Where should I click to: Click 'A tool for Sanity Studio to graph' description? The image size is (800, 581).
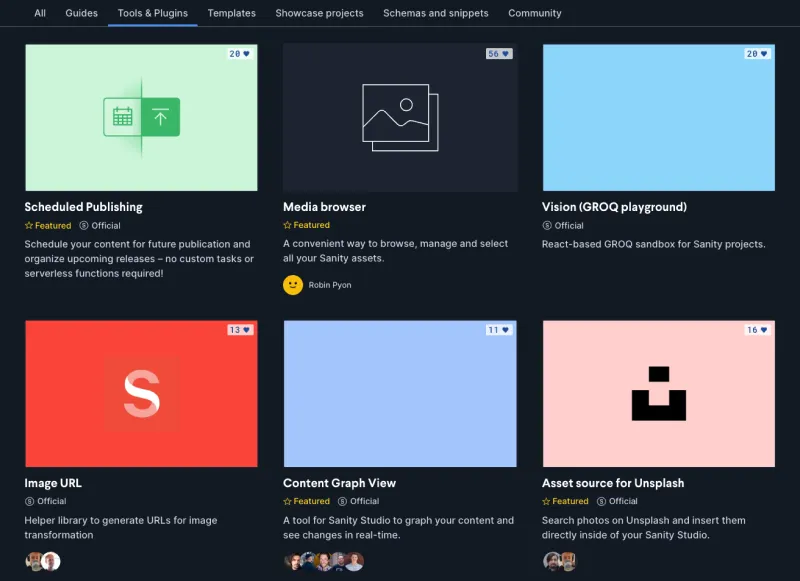(x=398, y=527)
